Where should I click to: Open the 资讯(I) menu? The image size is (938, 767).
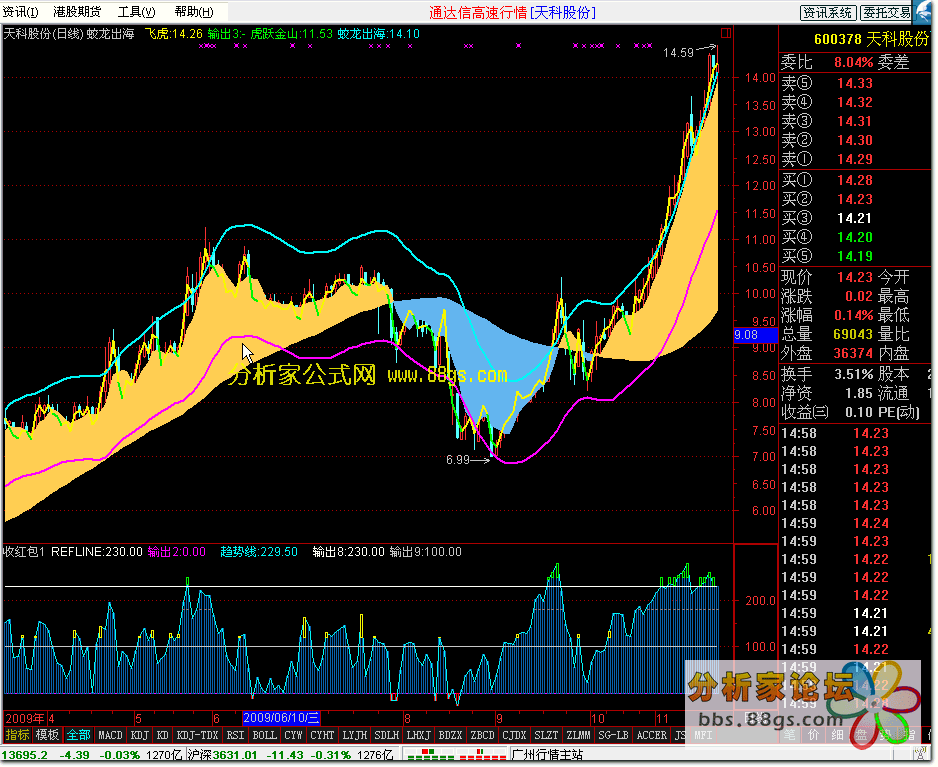(20, 11)
